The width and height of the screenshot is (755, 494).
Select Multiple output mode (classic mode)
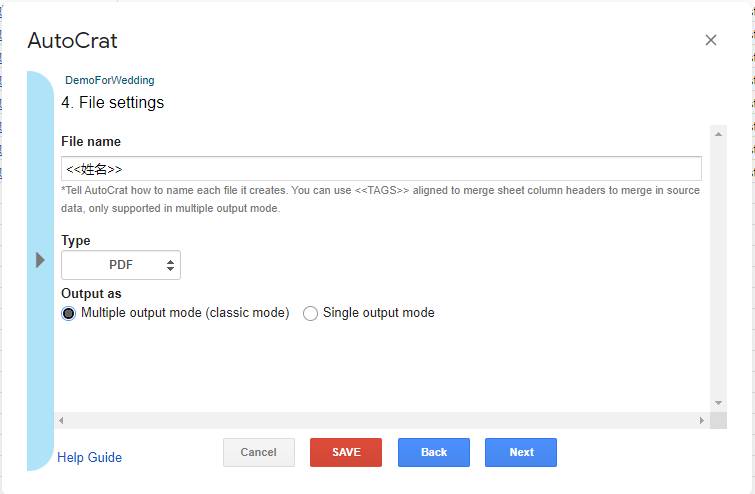tap(68, 313)
